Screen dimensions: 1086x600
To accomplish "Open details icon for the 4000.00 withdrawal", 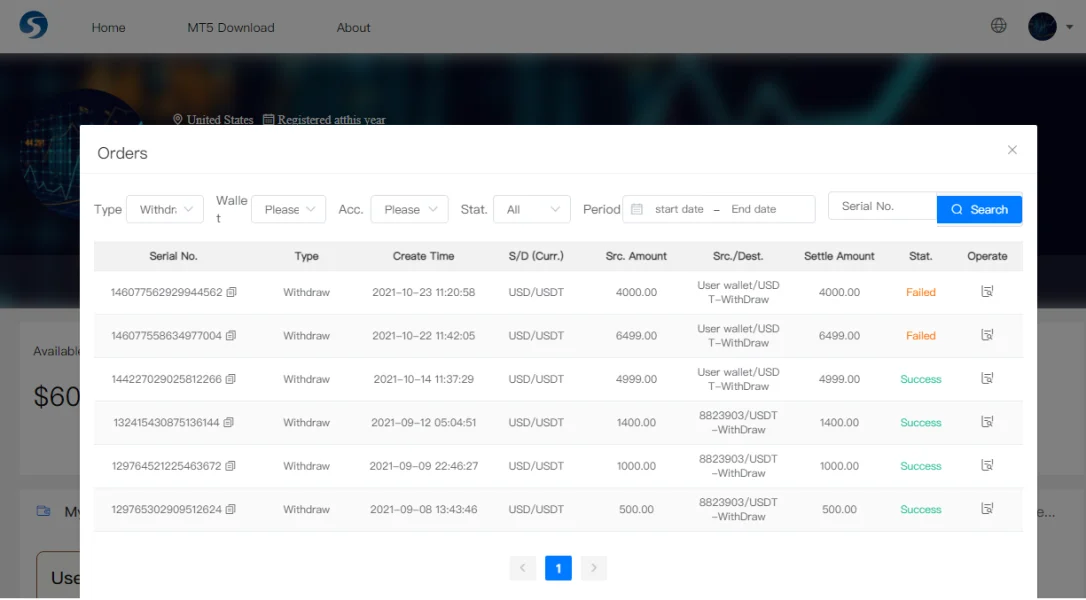I will point(987,292).
